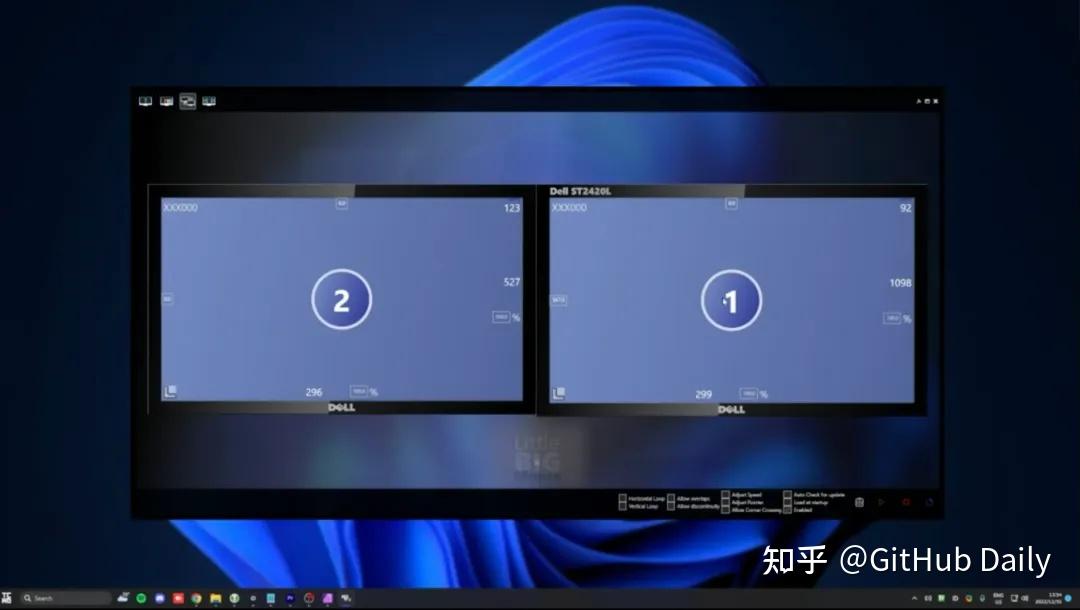
Task: Click the value 527 on monitor 2
Action: [x=512, y=282]
